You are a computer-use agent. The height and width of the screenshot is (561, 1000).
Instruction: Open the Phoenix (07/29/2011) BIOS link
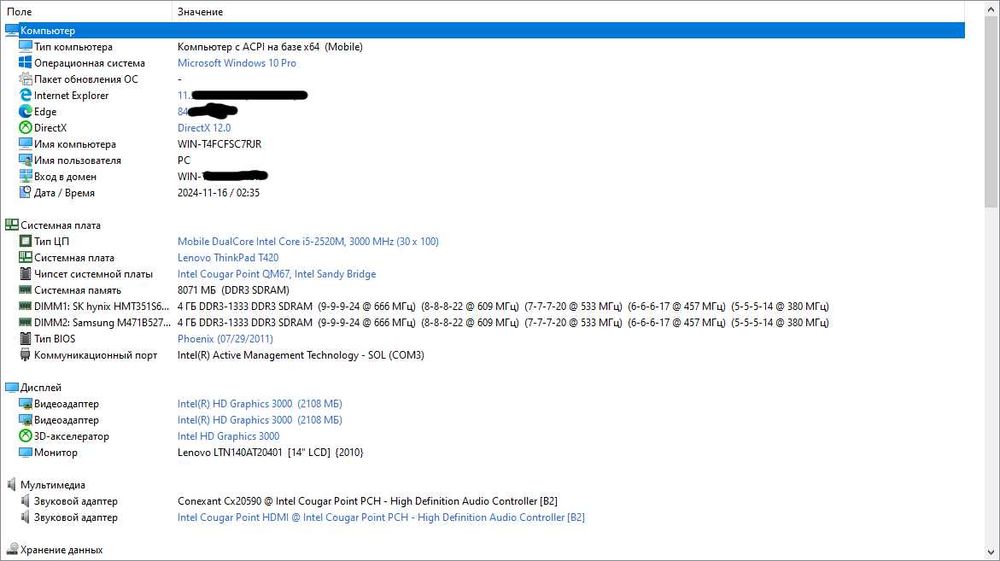pyautogui.click(x=225, y=339)
